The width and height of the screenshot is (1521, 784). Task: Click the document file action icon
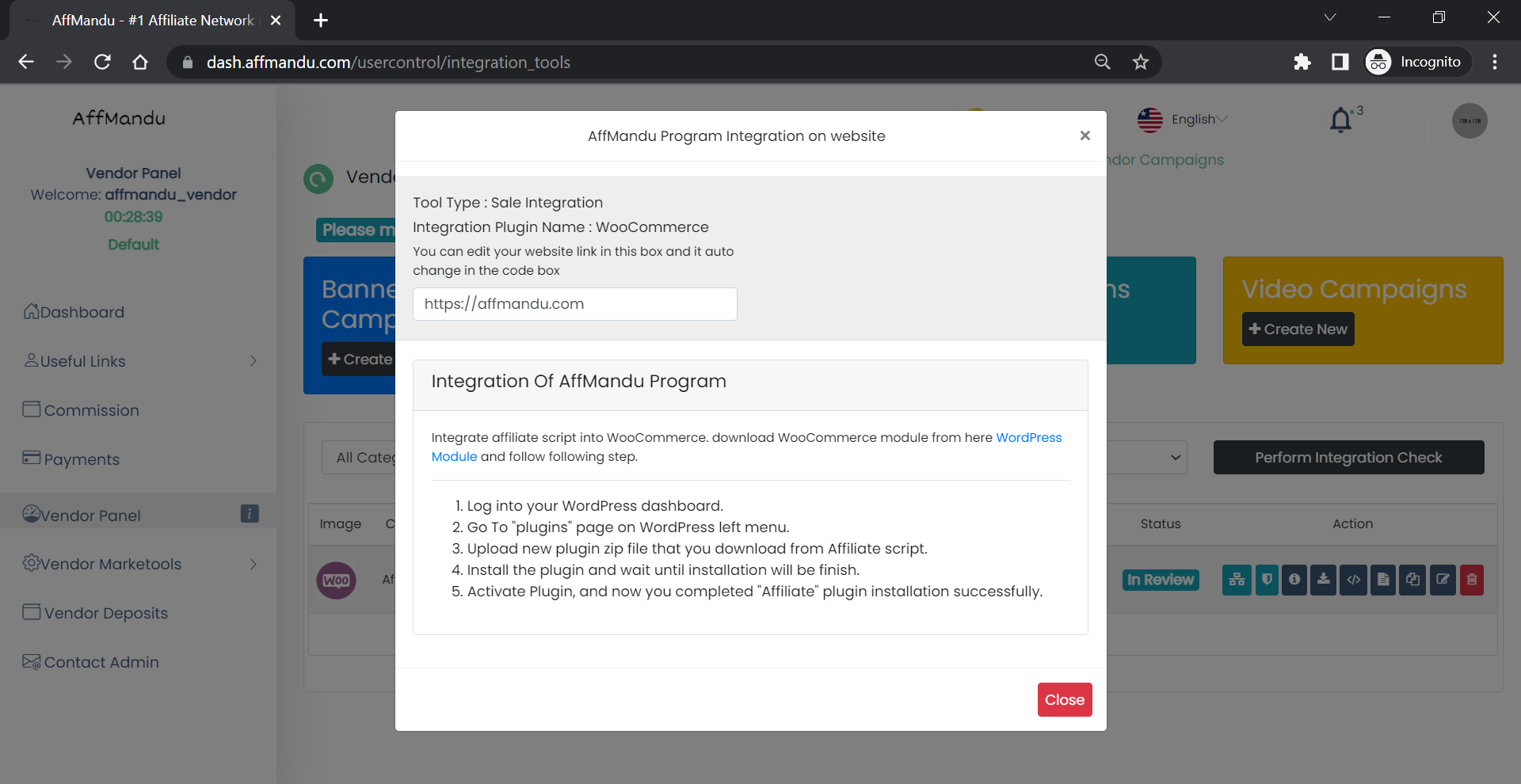click(x=1383, y=580)
